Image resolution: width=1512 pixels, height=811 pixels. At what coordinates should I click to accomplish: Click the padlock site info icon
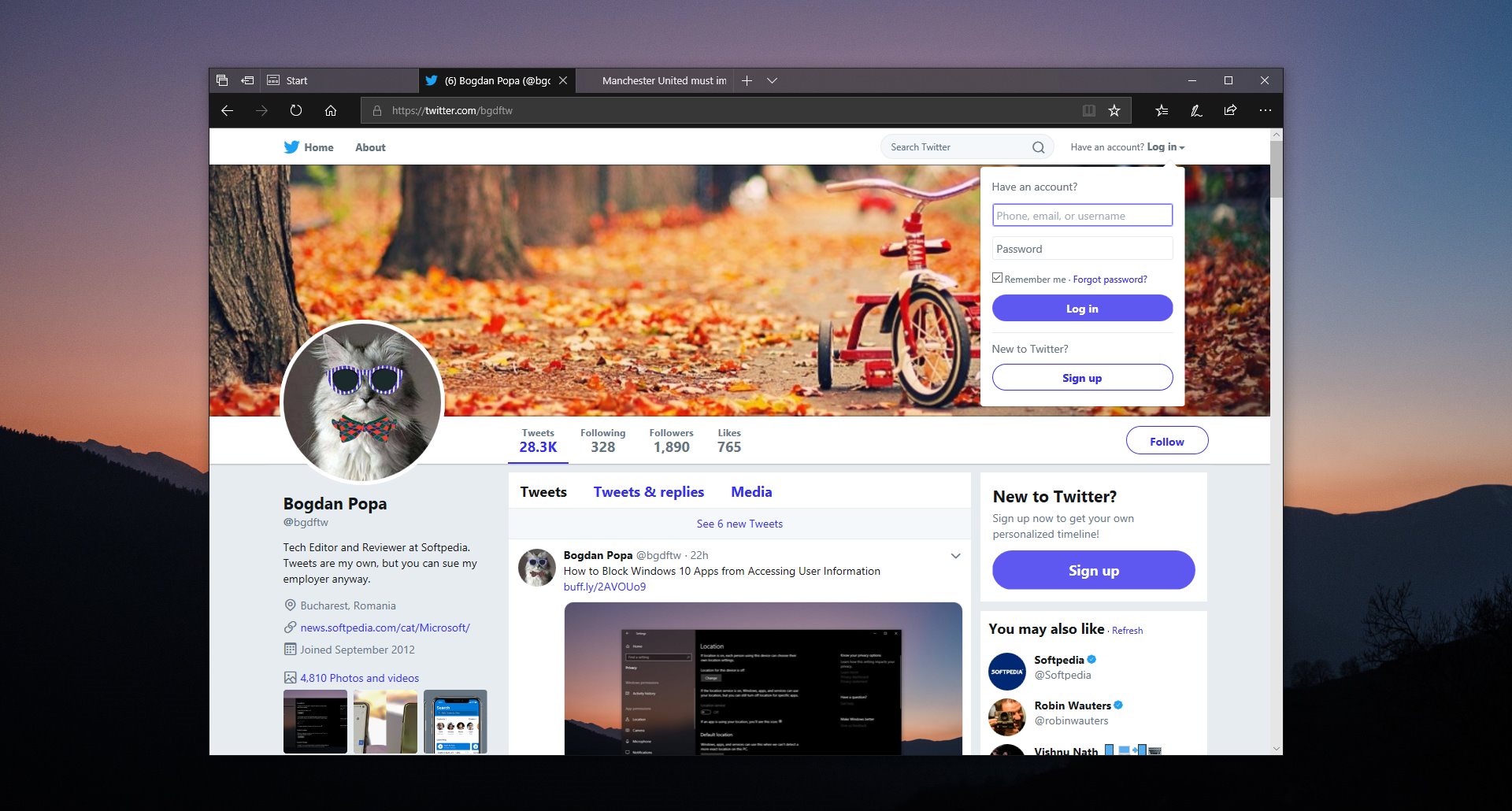point(377,111)
